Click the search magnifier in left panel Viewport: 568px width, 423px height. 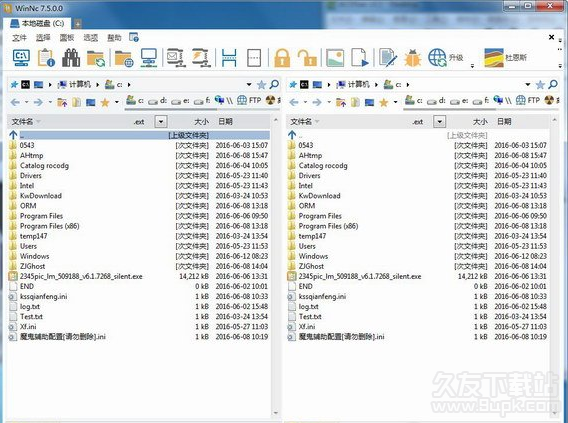coord(274,84)
